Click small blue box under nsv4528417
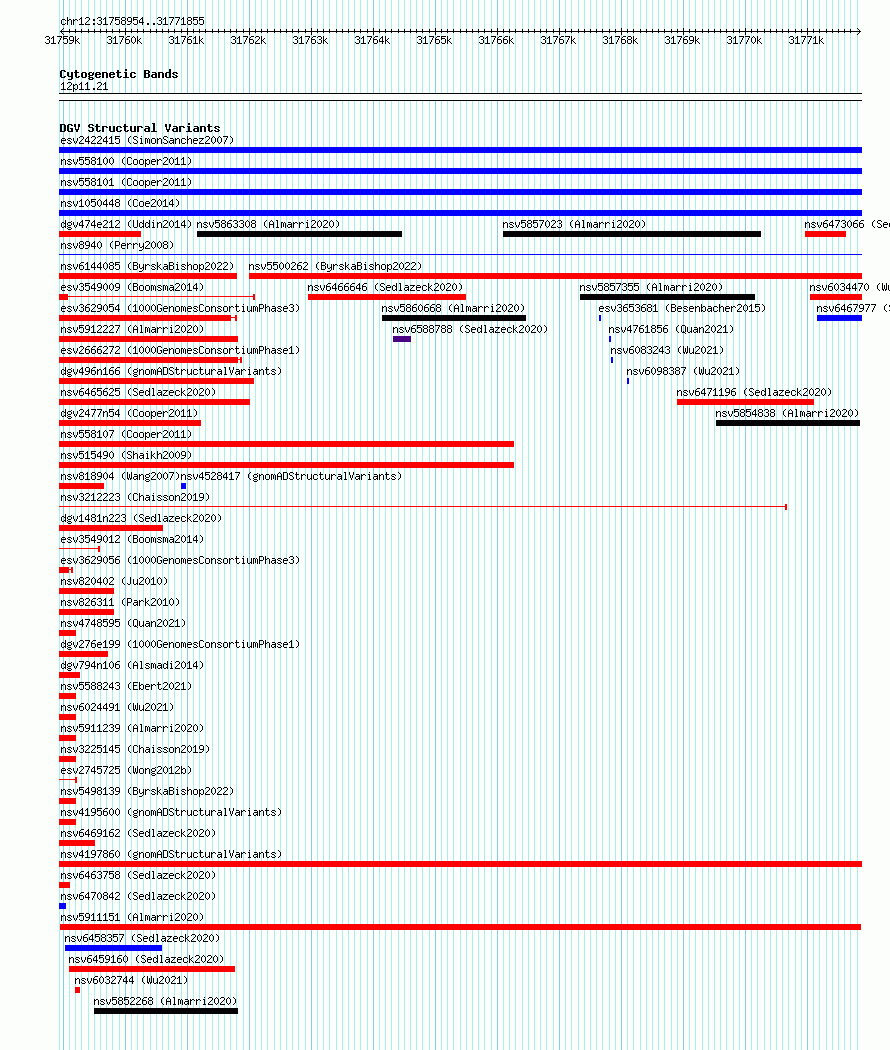The height and width of the screenshot is (1050, 890). click(183, 486)
